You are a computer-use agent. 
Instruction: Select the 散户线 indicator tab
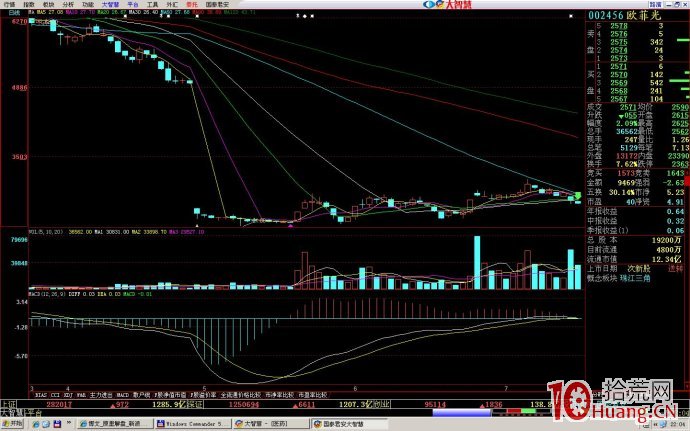(x=141, y=395)
